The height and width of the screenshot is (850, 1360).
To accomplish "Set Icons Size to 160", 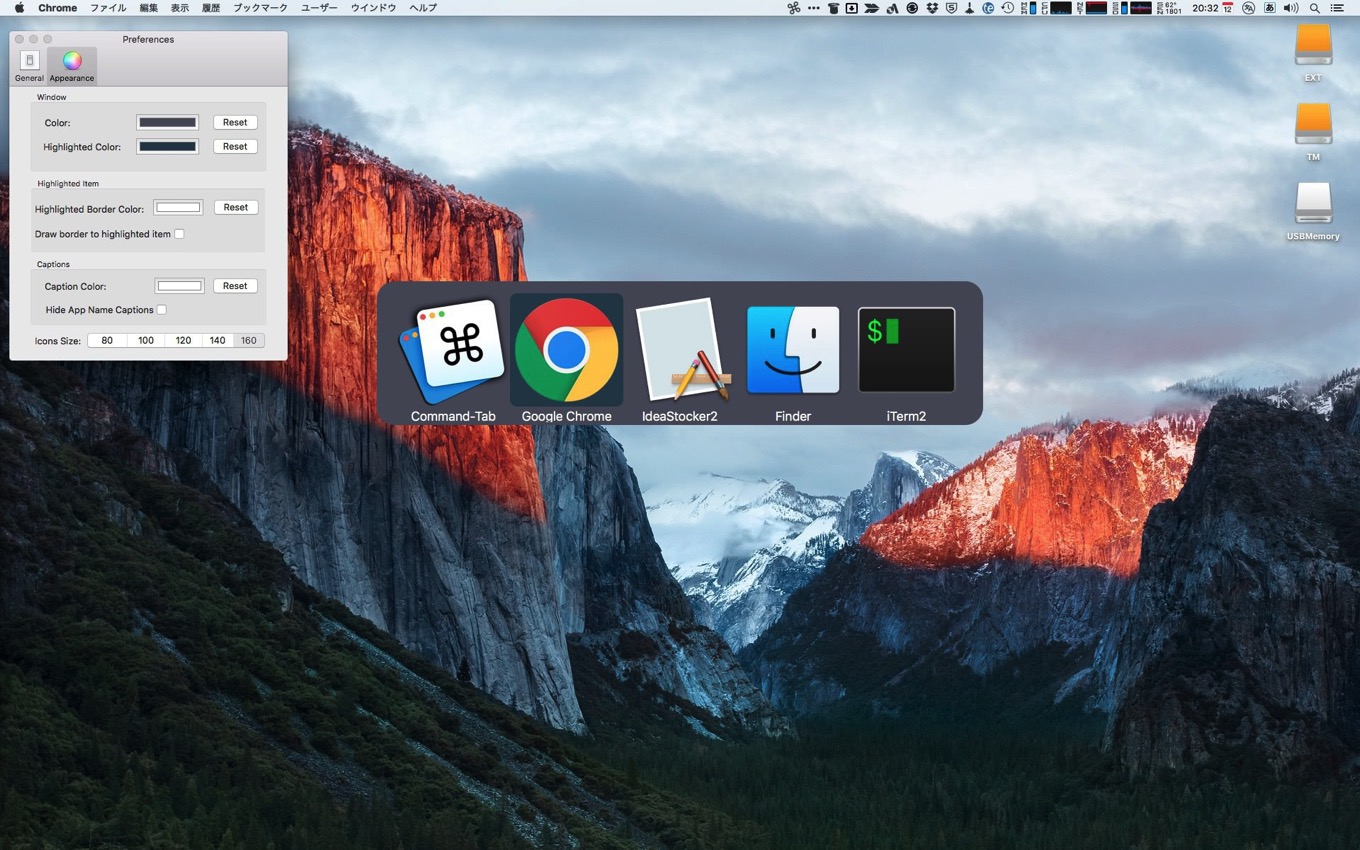I will coord(248,340).
